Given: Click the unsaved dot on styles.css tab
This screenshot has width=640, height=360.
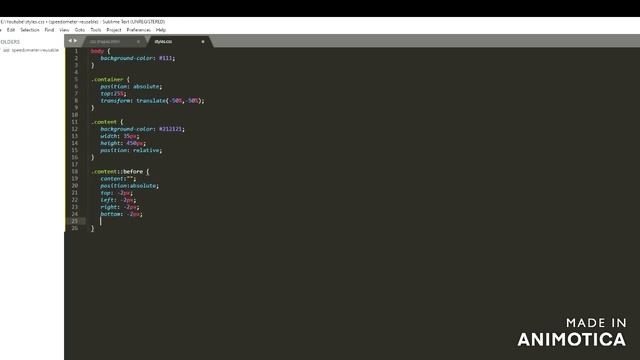Looking at the screenshot, I should click(202, 42).
